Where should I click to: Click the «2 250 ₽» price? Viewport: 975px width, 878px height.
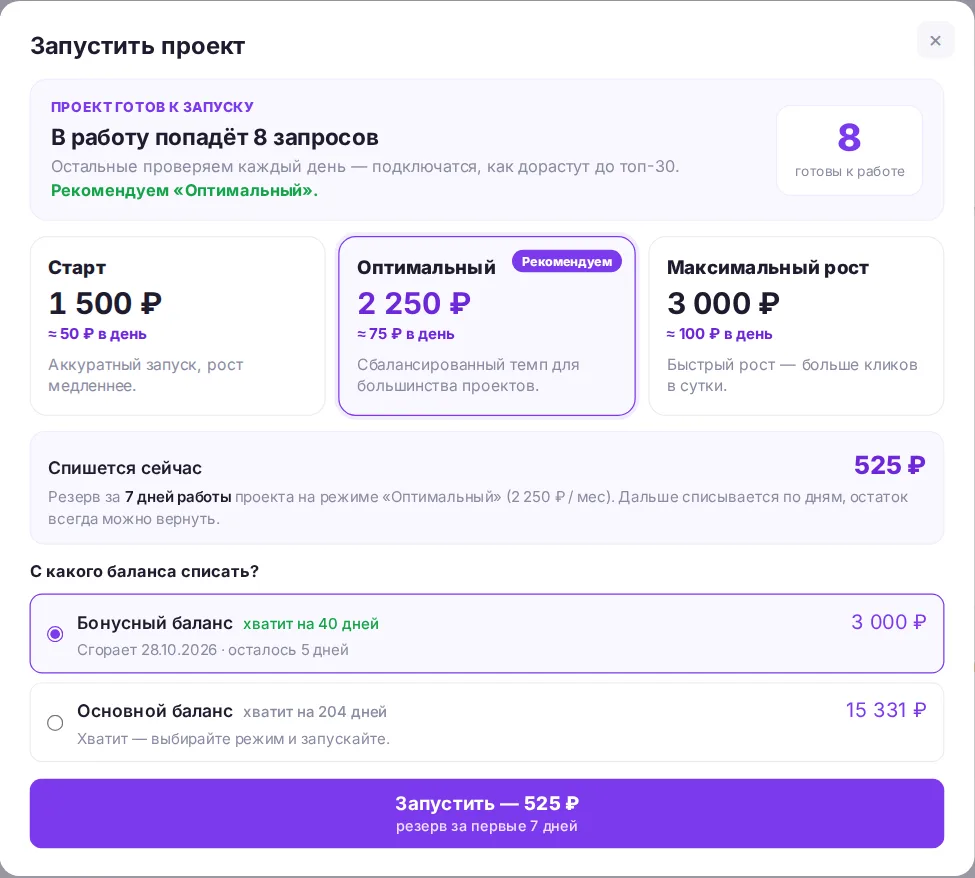coord(414,303)
